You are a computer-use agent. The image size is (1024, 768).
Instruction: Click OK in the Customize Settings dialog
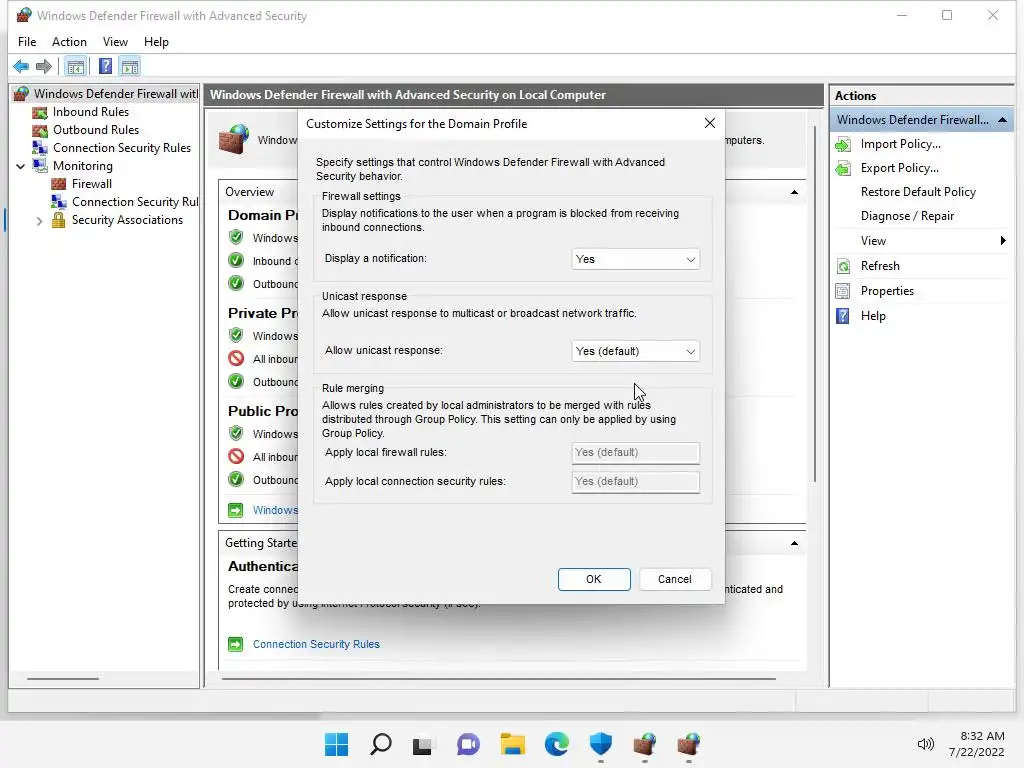coord(594,579)
